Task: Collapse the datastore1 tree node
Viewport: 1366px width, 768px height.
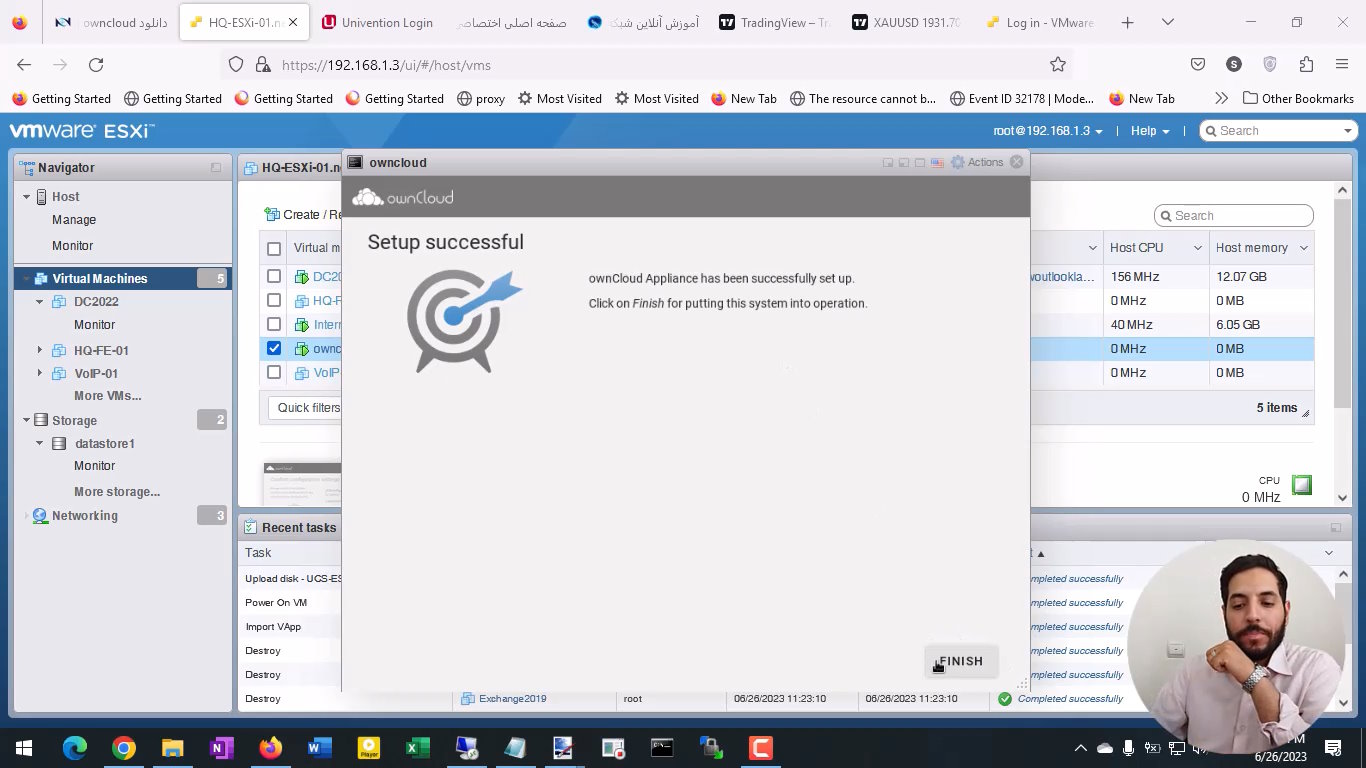Action: click(40, 443)
